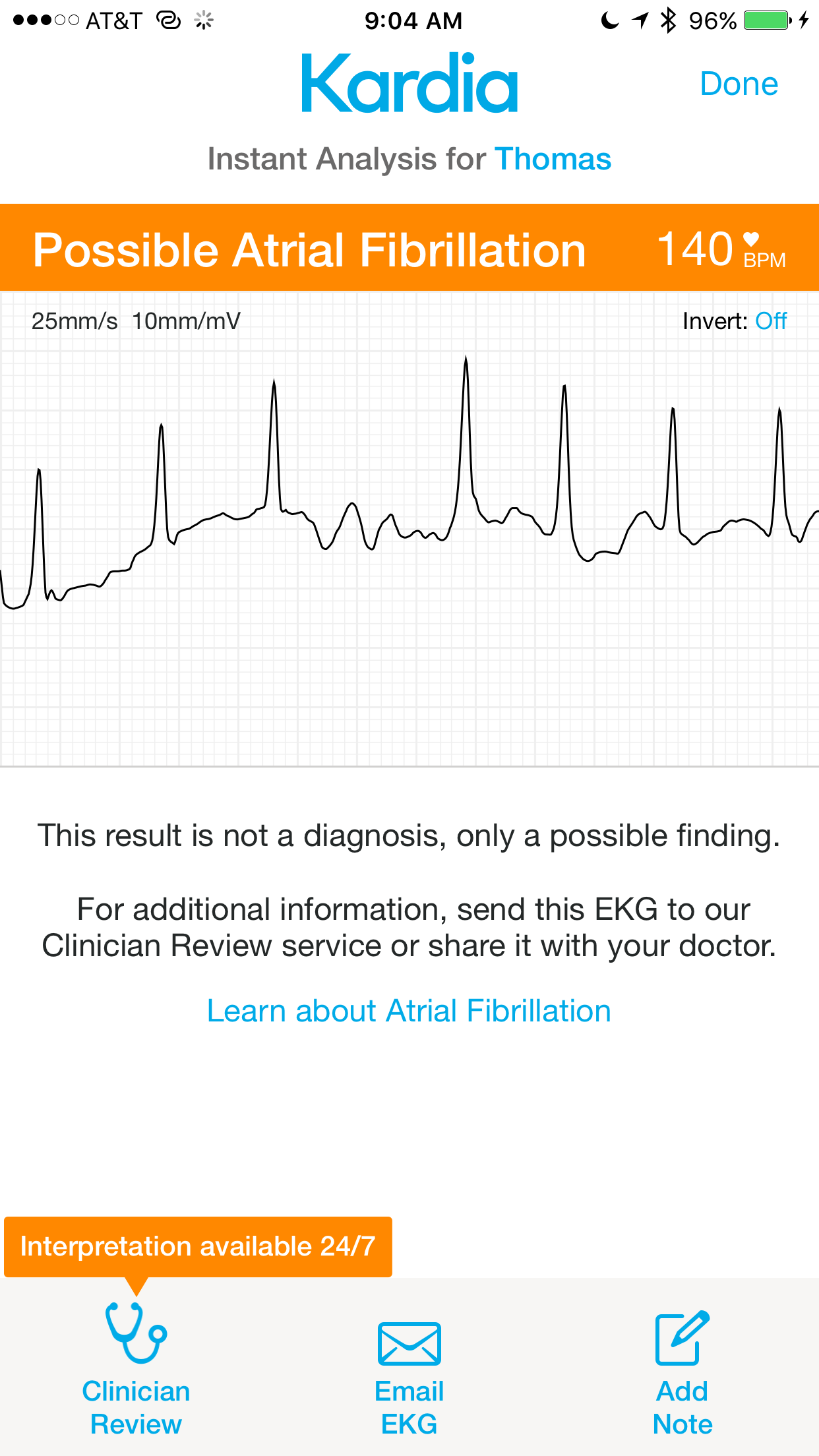
Task: Open Learn about Atrial Fibrillation link
Action: point(409,1011)
